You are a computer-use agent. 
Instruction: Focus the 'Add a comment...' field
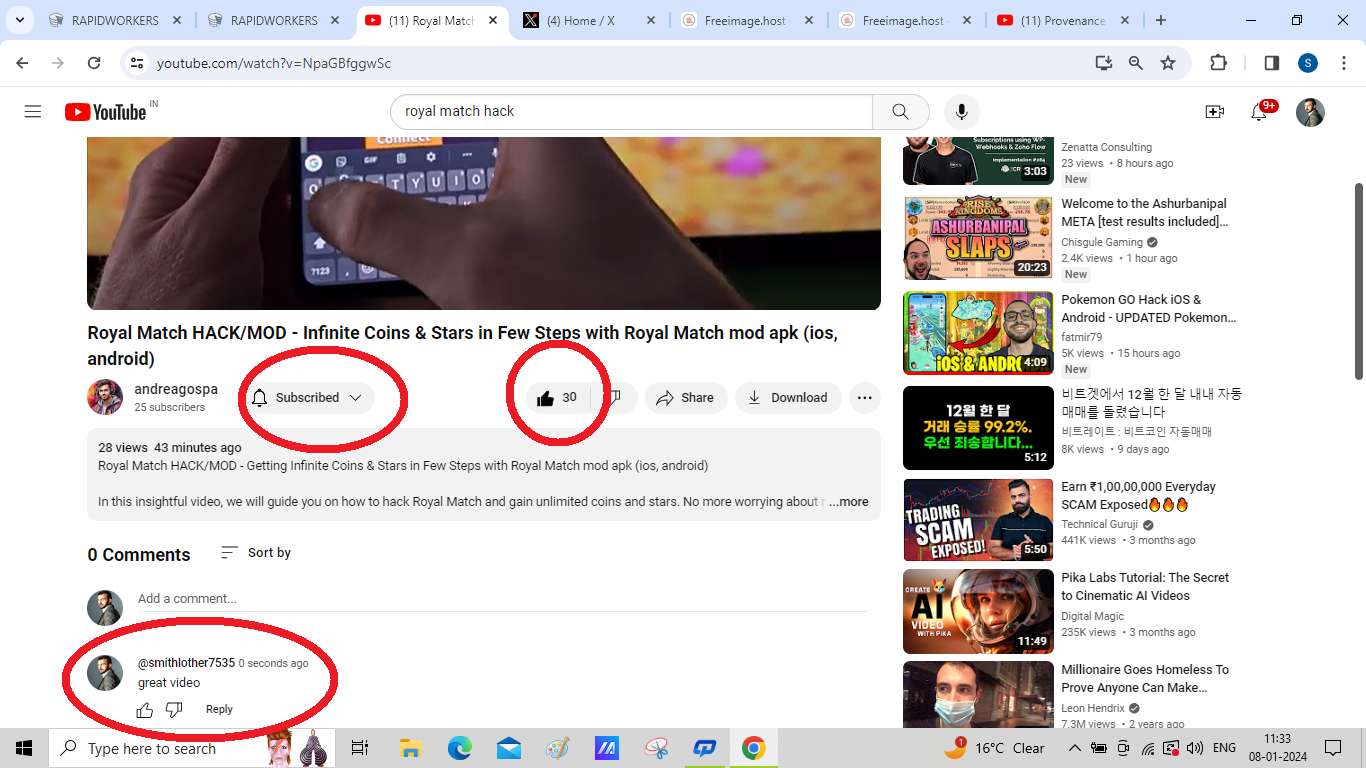coord(502,599)
